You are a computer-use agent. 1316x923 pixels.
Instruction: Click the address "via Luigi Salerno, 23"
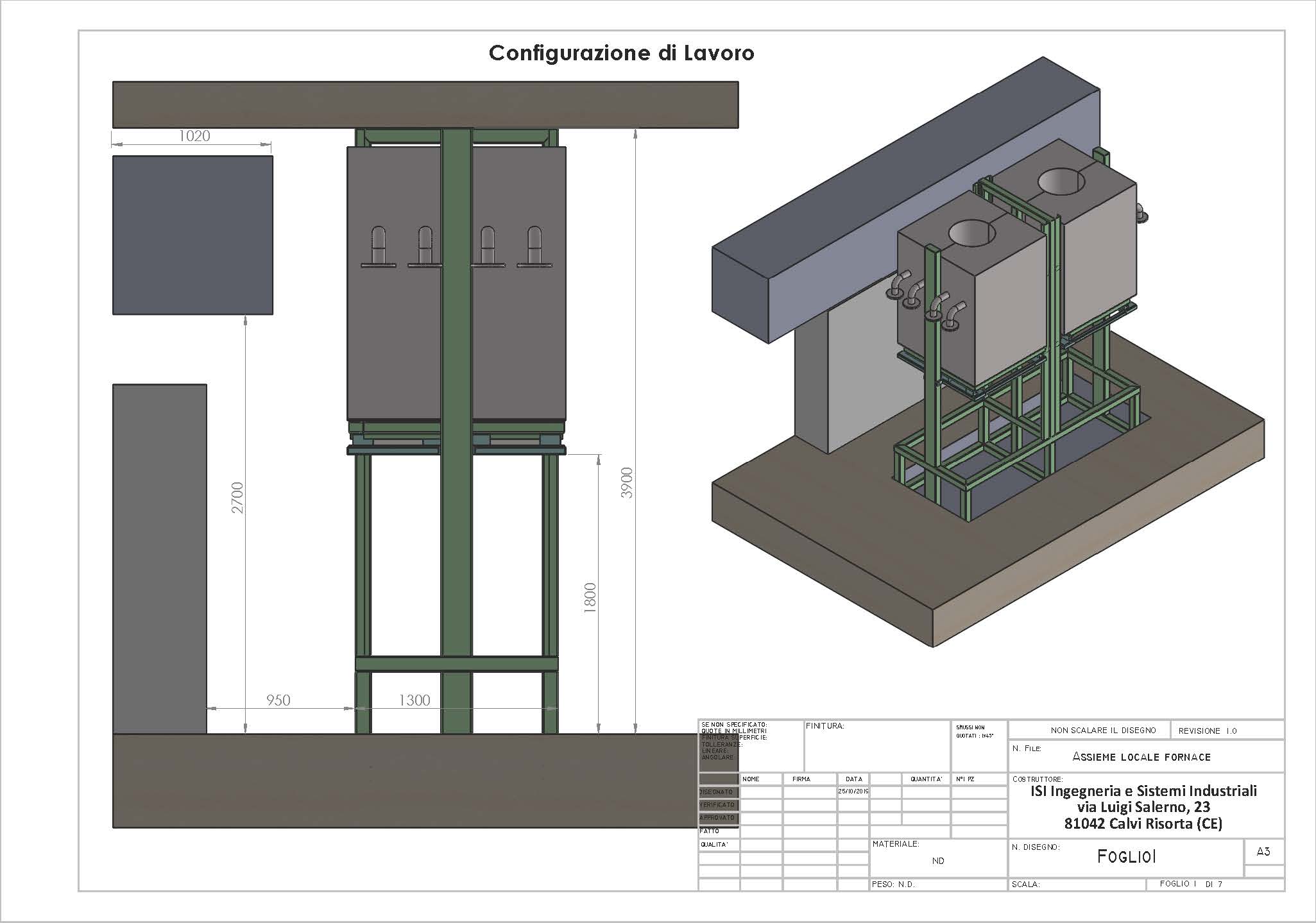[1144, 807]
